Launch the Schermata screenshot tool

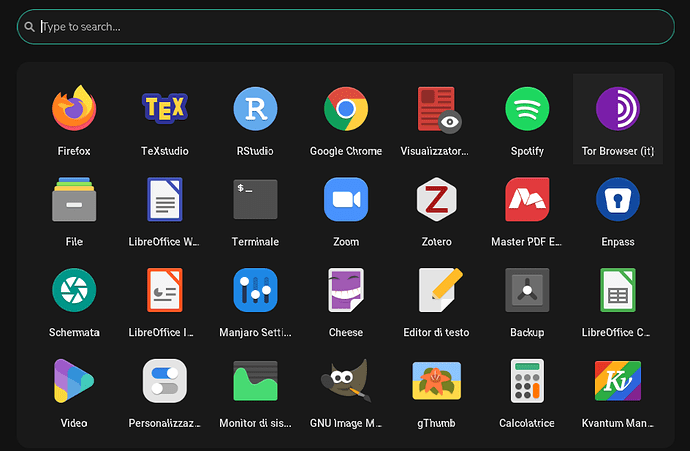point(74,290)
